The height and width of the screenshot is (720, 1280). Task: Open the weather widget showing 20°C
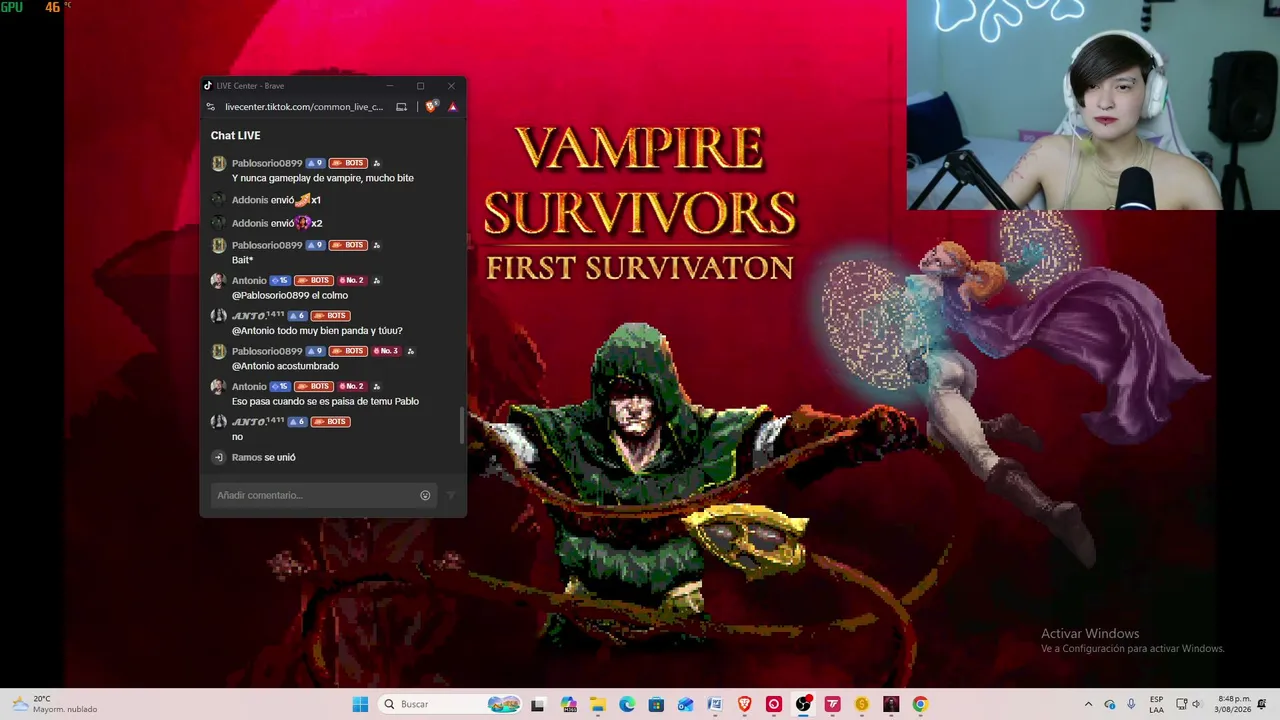coord(55,704)
